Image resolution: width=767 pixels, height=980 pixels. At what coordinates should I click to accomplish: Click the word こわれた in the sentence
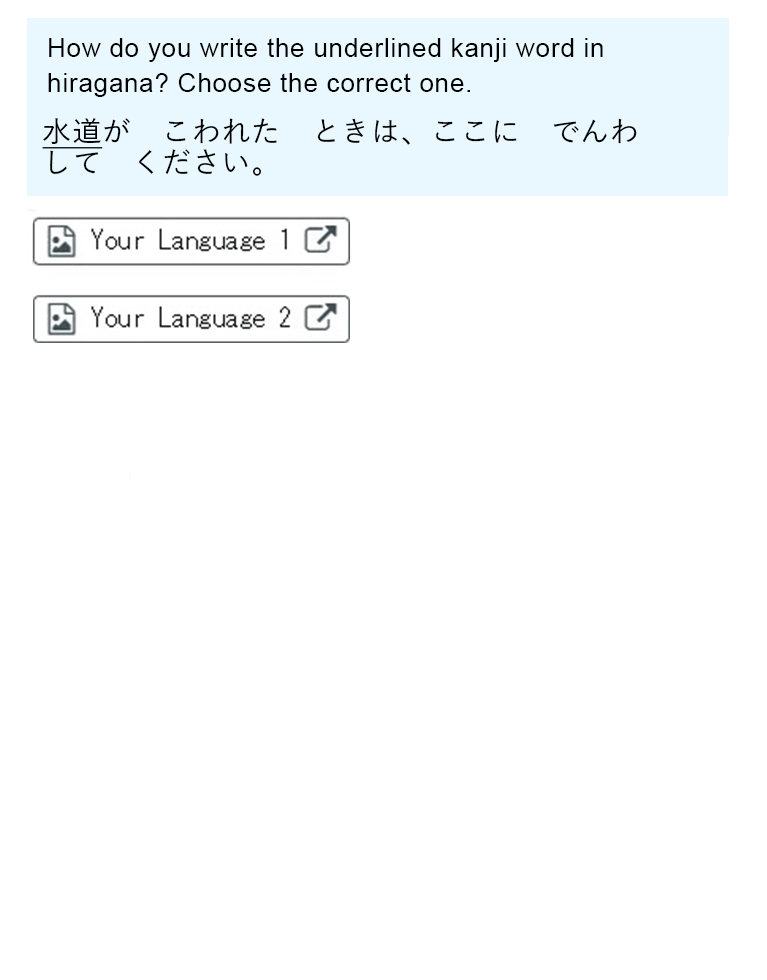pos(221,132)
